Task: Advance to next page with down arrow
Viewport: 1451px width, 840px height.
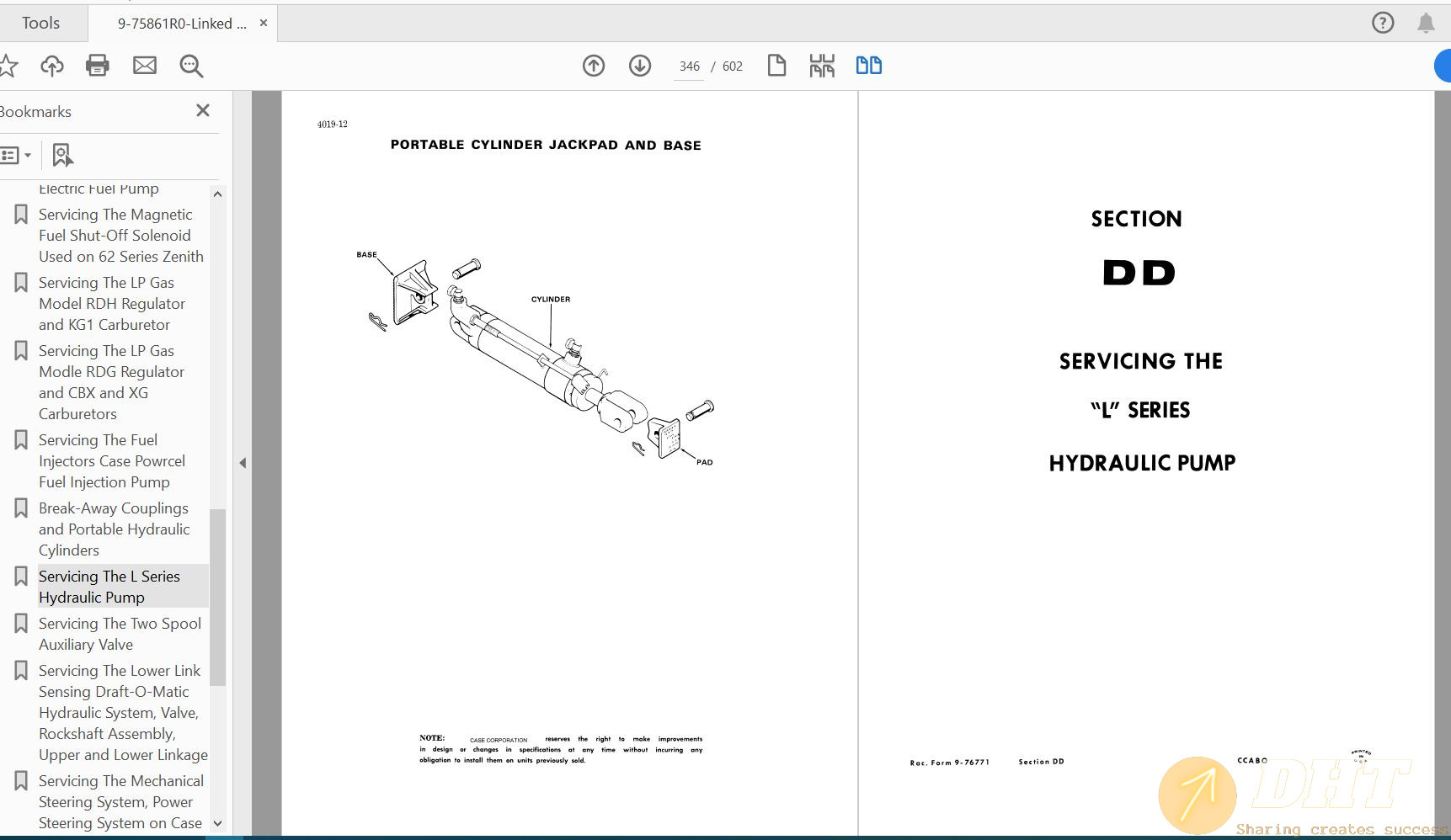Action: tap(639, 66)
